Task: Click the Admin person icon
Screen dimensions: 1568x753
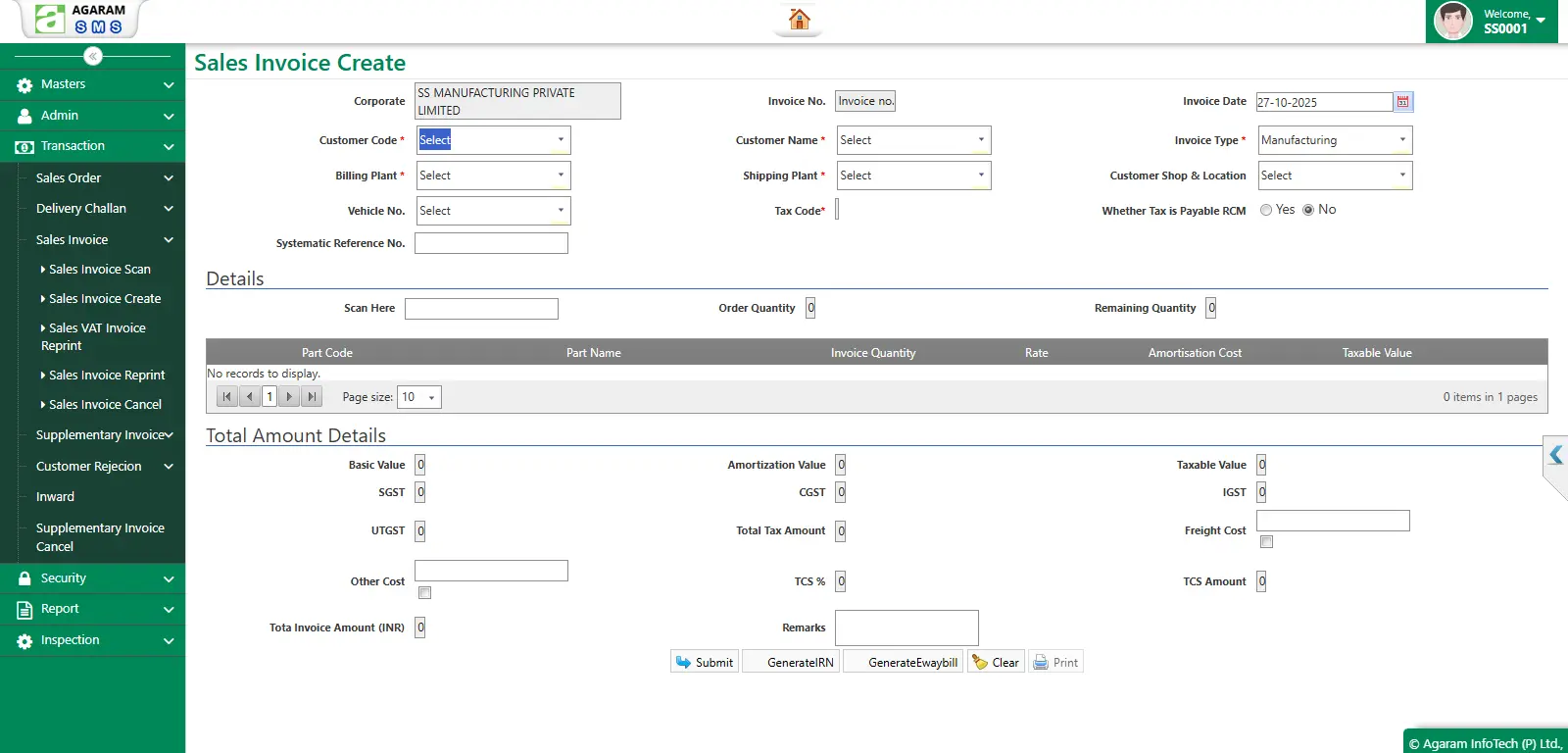Action: click(x=24, y=116)
